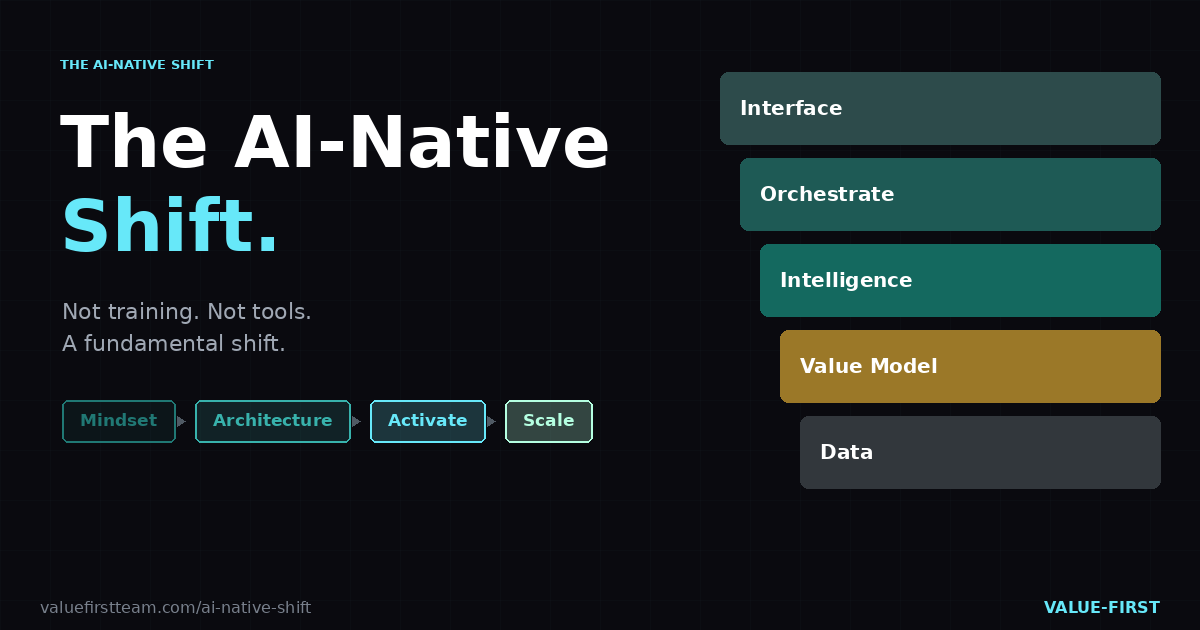Image resolution: width=1200 pixels, height=630 pixels.
Task: Click the arrow between Activate and Scale
Action: click(492, 422)
